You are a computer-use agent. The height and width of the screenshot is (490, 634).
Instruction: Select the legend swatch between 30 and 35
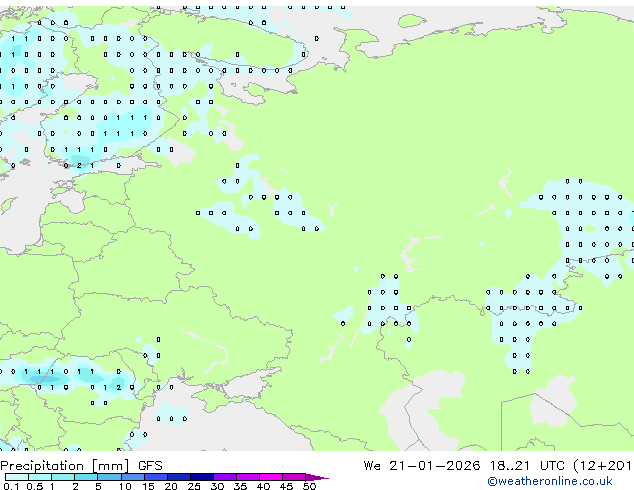[x=225, y=477]
